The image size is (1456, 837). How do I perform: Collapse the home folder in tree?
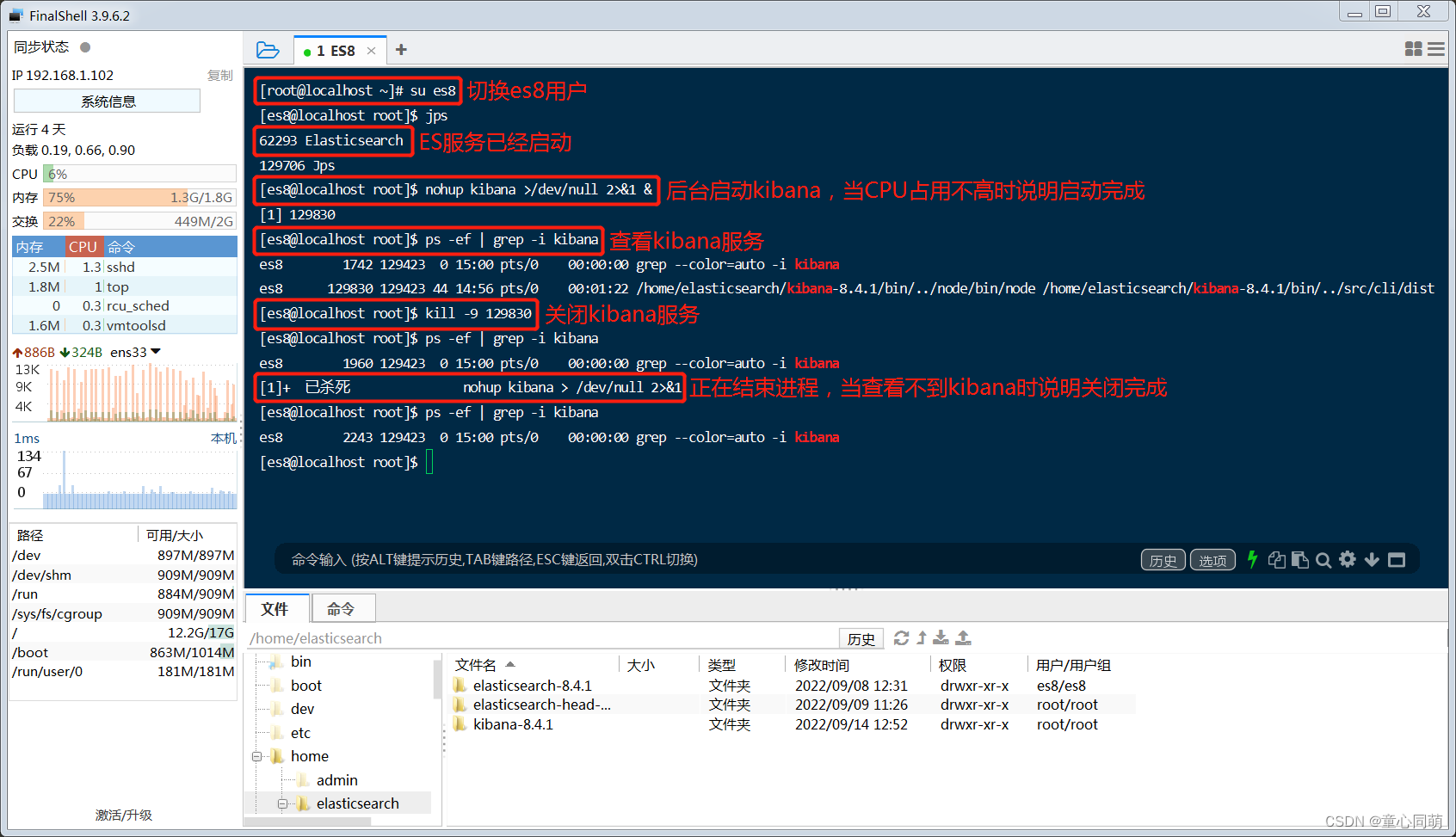tap(256, 757)
